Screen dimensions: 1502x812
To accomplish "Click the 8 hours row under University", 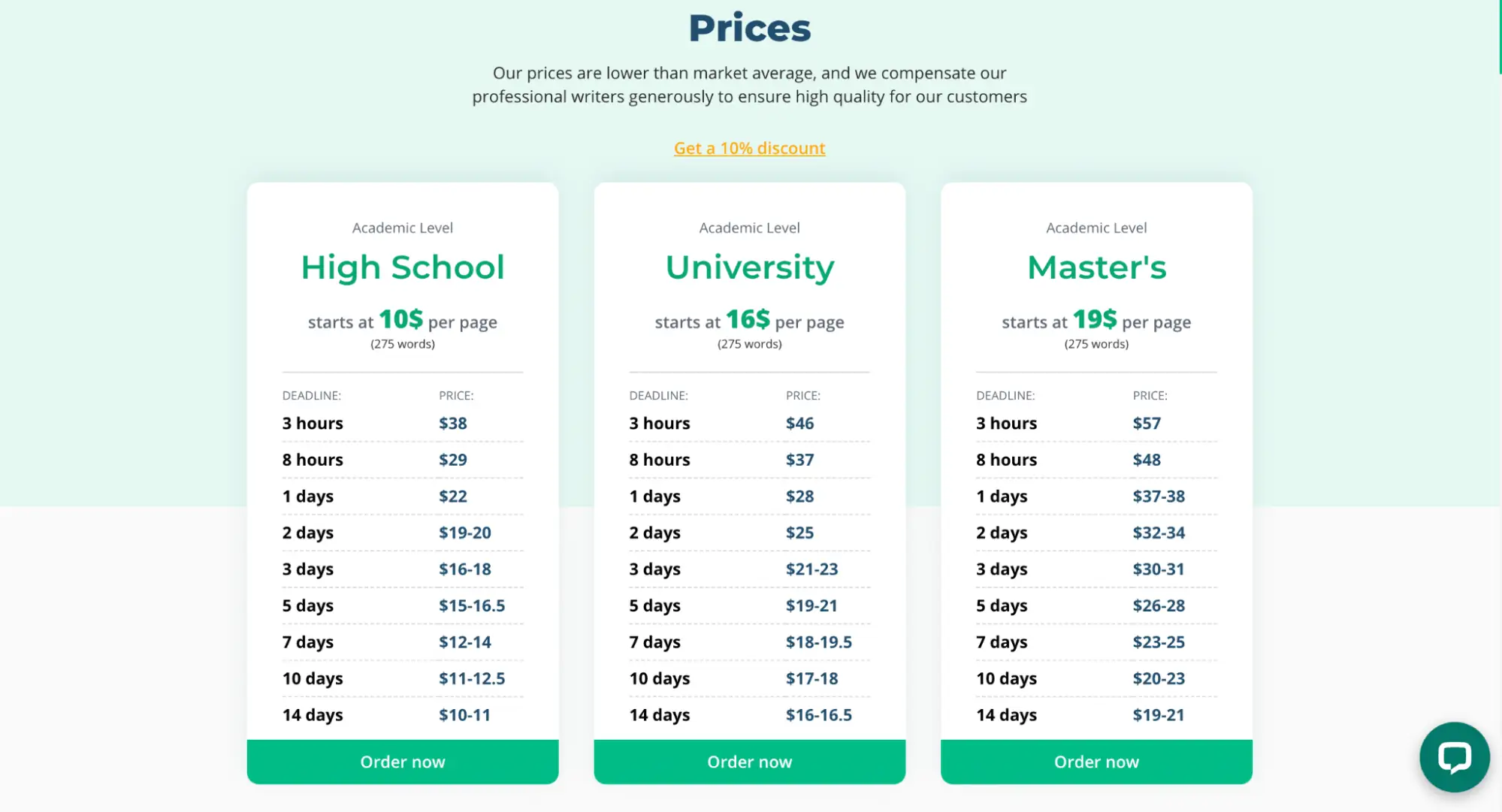I will 659,459.
